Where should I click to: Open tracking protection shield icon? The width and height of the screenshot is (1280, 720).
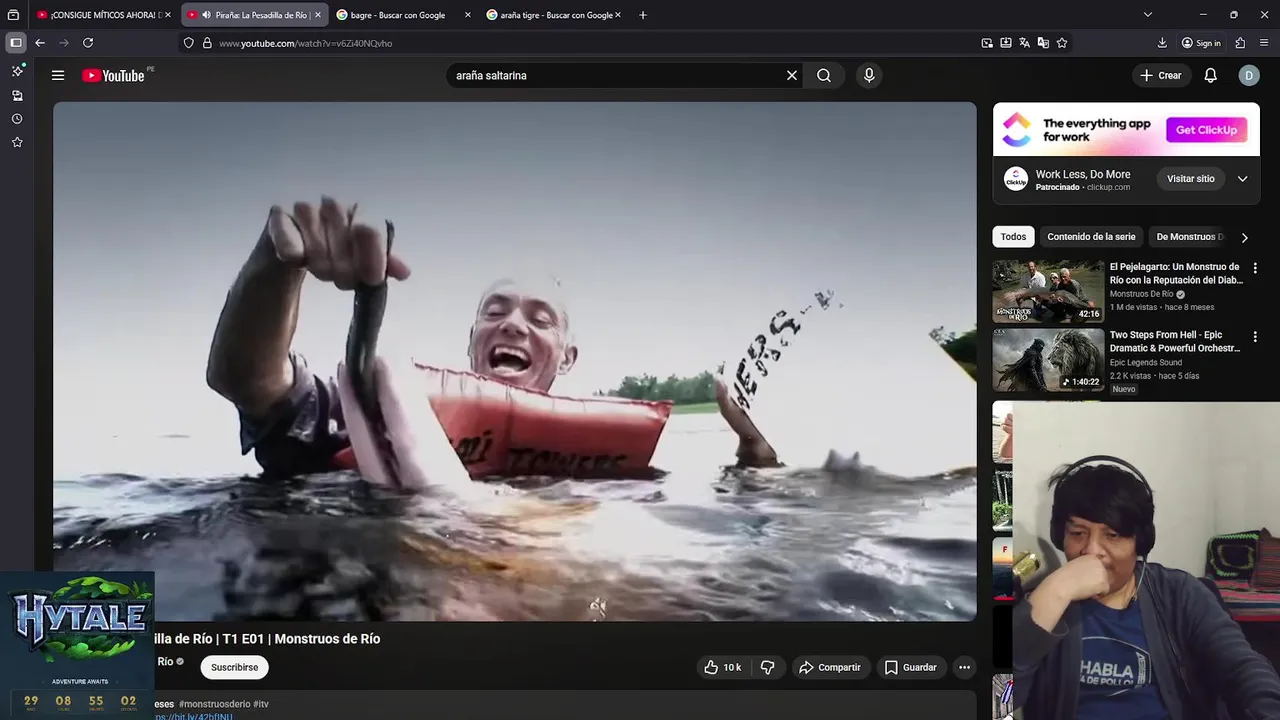pyautogui.click(x=188, y=43)
